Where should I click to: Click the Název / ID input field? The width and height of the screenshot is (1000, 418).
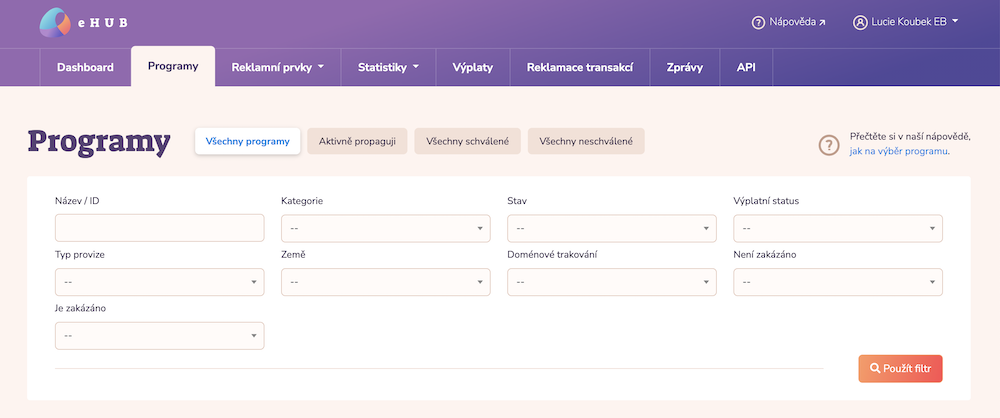pos(159,228)
